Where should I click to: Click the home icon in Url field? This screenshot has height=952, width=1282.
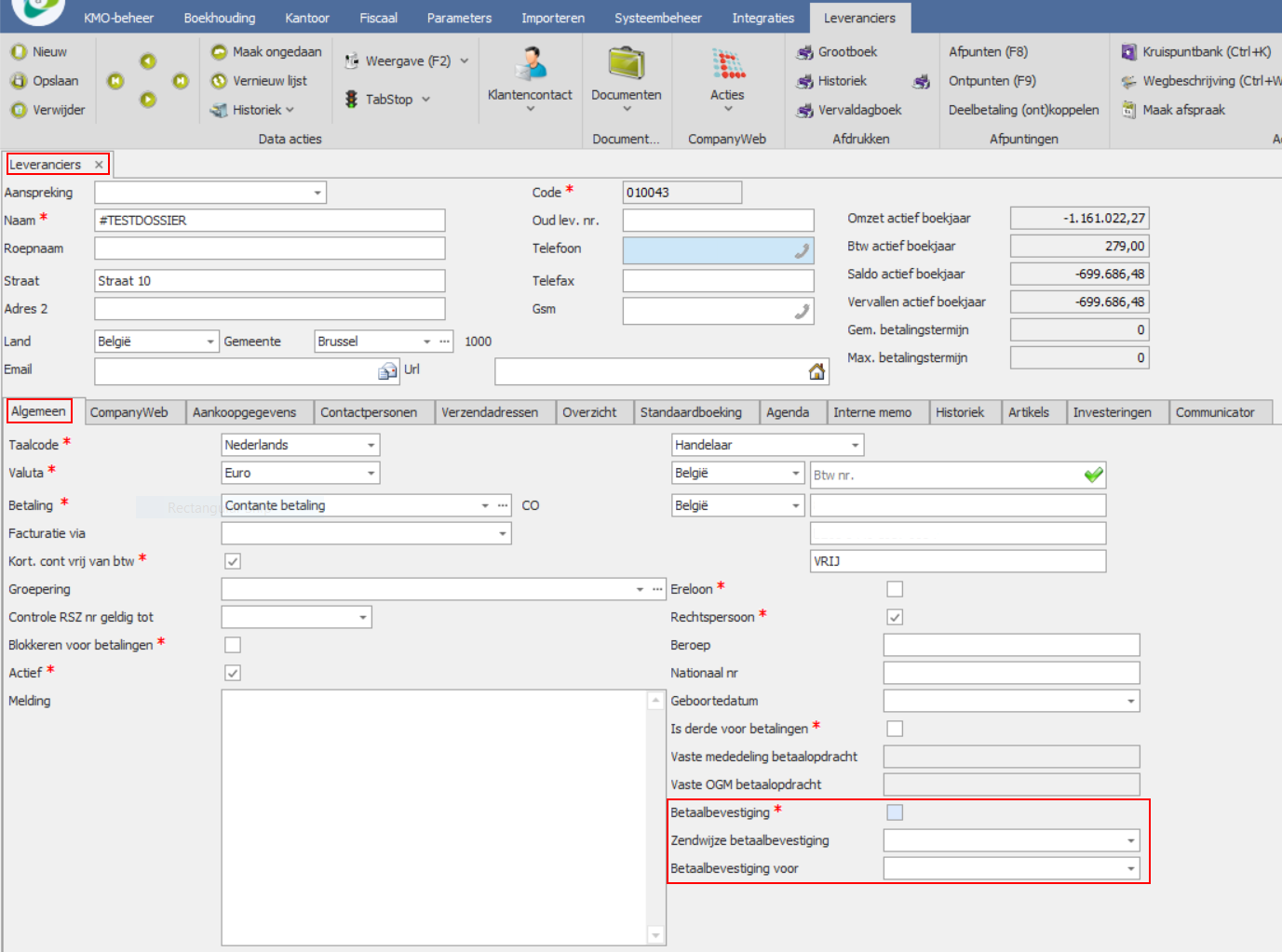[816, 372]
